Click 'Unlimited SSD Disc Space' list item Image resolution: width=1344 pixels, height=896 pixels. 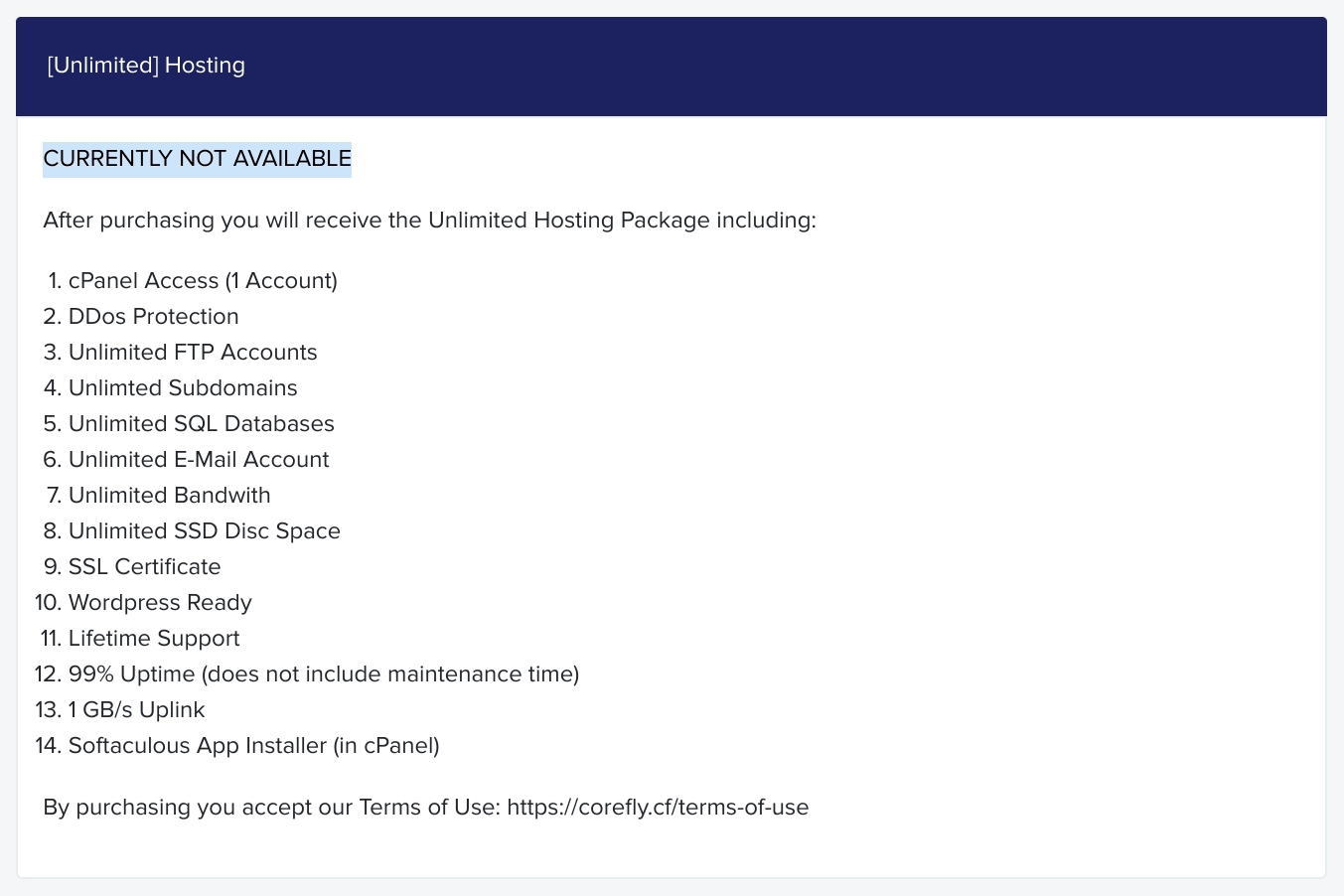(205, 531)
